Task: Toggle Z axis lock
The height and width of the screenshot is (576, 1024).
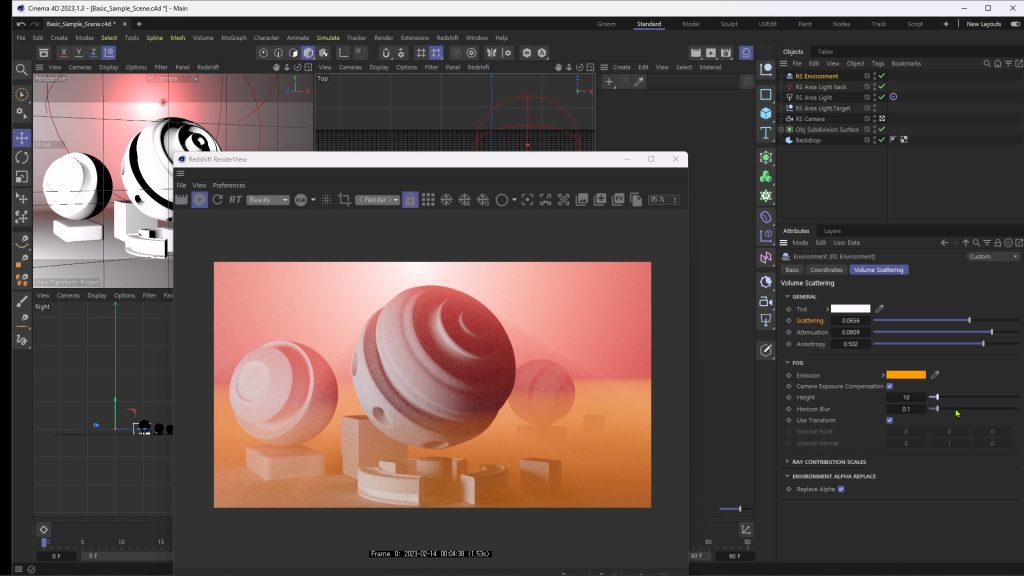Action: coord(93,53)
